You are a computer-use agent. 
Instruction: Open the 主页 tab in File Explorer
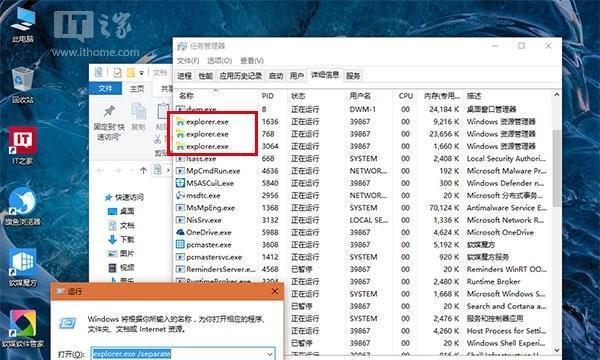point(137,88)
